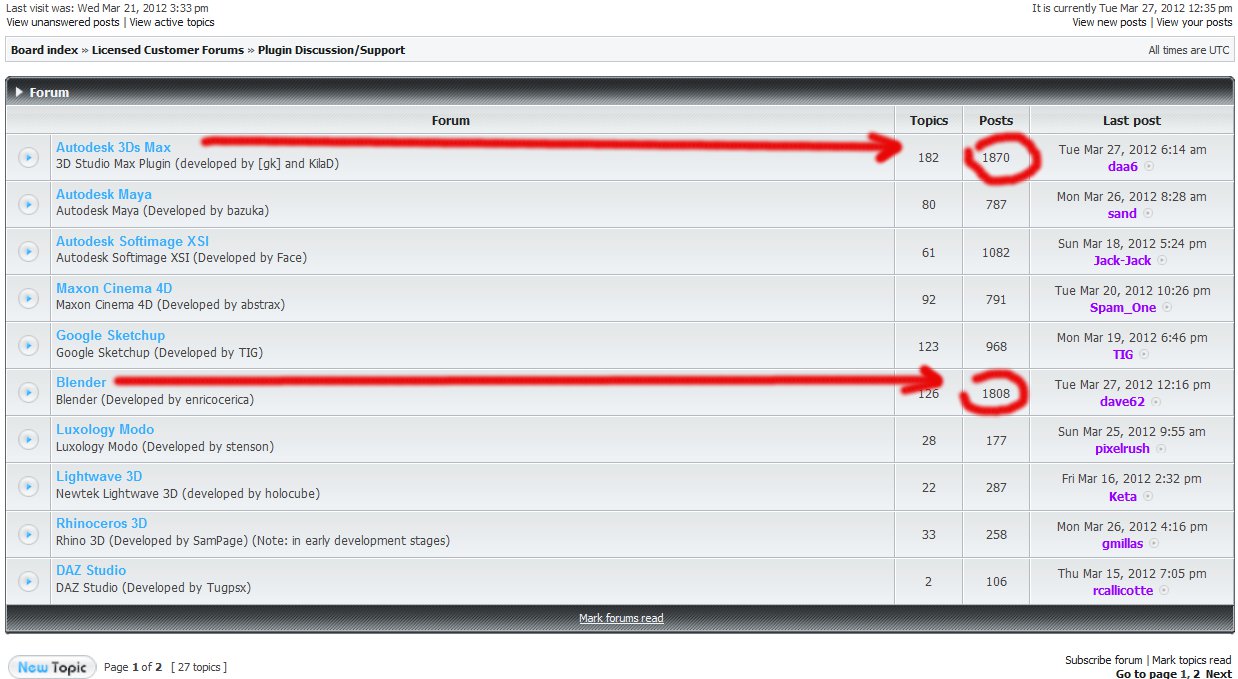The image size is (1238, 679).
Task: Open the Luxology Modo forum
Action: click(x=105, y=429)
